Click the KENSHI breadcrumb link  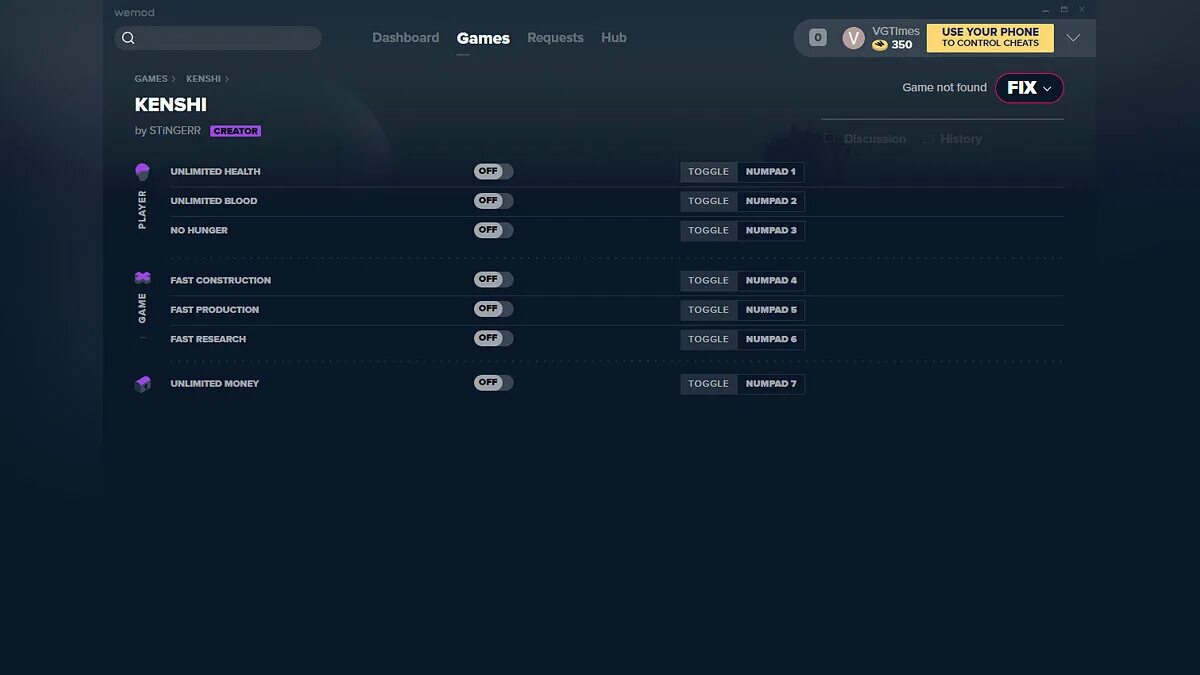[203, 79]
